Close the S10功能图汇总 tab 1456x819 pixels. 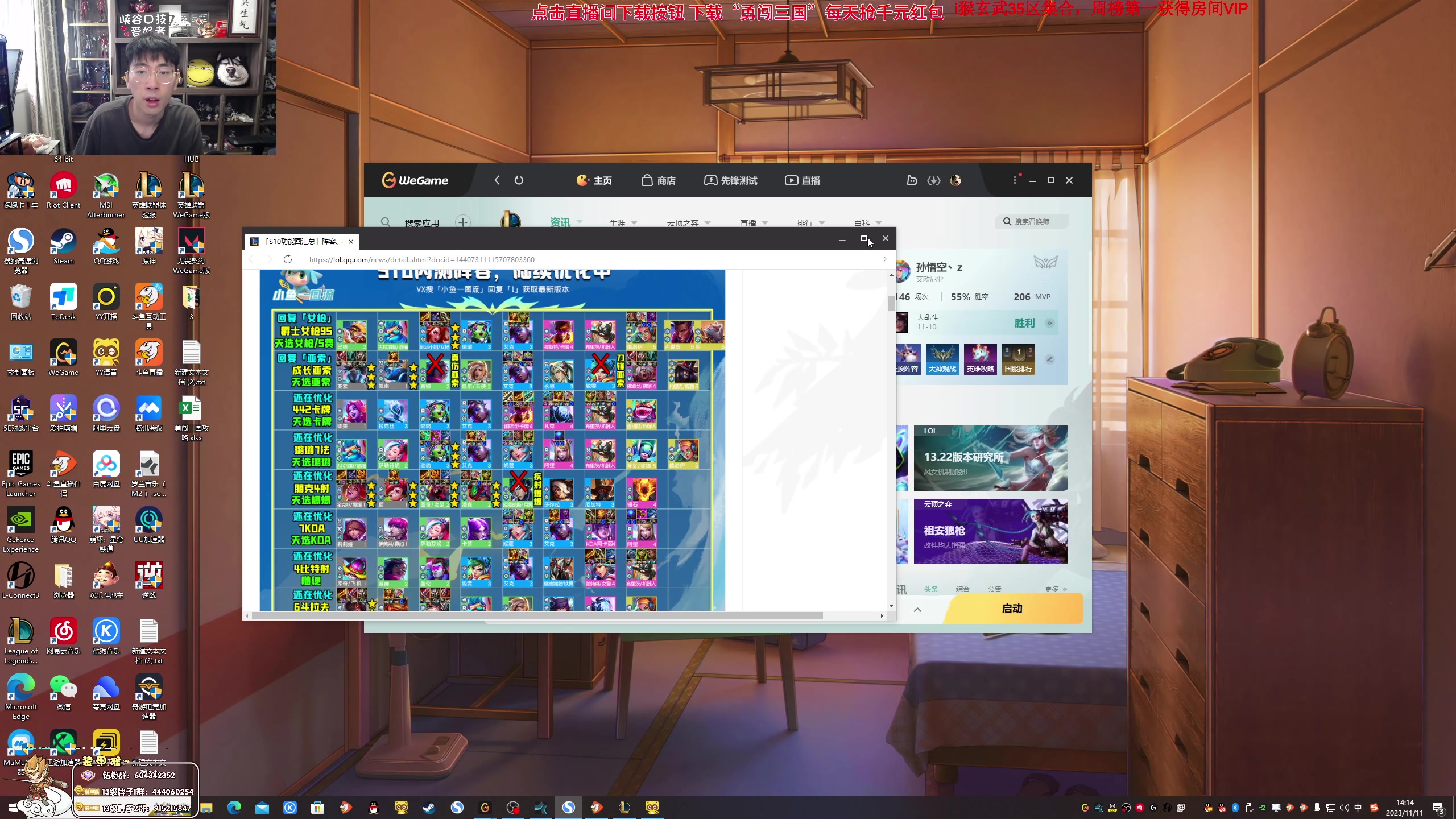point(351,242)
